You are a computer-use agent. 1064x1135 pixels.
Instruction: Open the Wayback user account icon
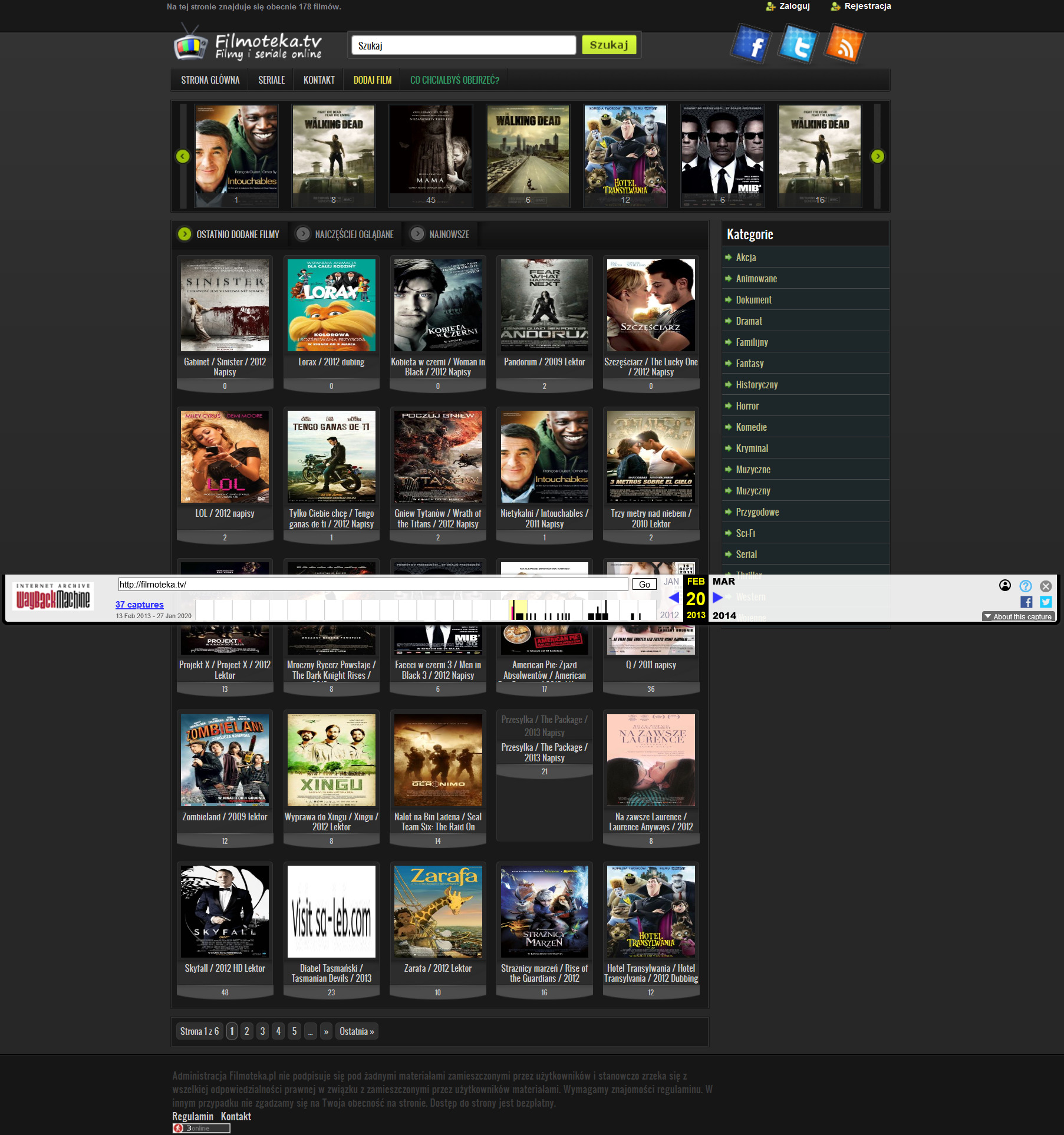coord(1005,585)
